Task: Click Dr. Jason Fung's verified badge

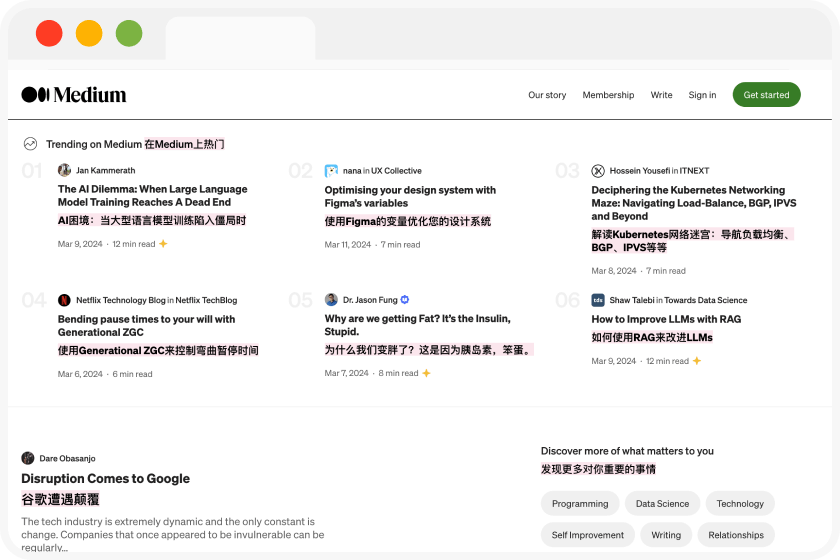Action: coord(405,300)
